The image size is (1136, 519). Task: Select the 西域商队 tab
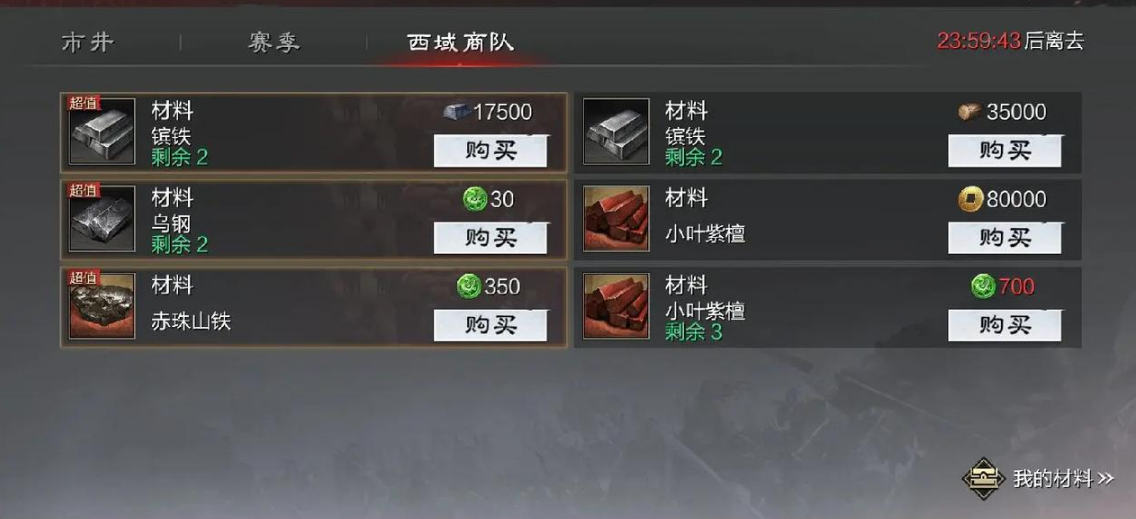[461, 42]
